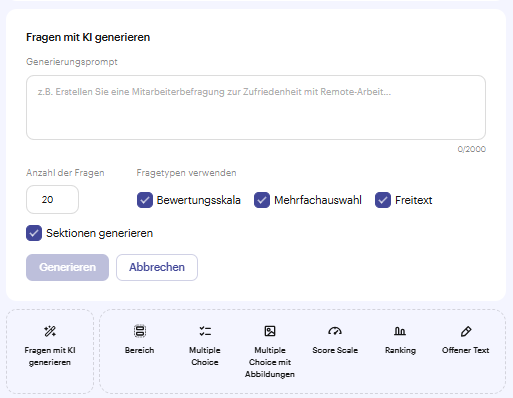Uncheck the Mehrfachauswahl checkbox
The width and height of the screenshot is (513, 398).
262,200
